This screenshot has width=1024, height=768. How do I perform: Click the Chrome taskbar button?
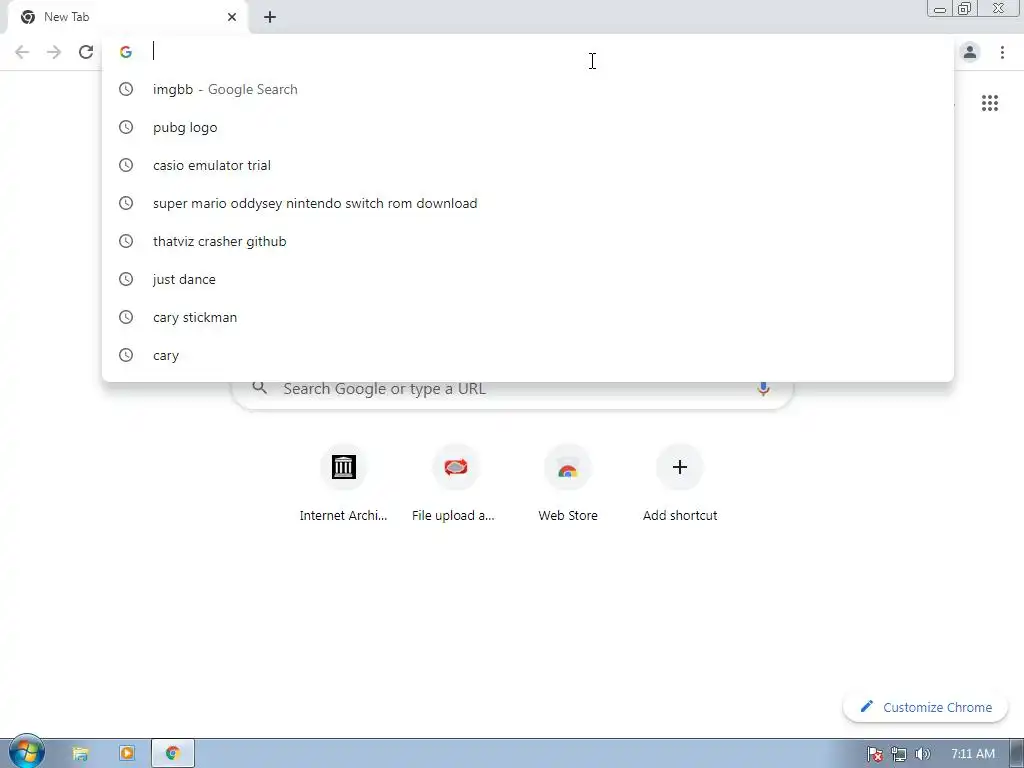click(x=173, y=754)
